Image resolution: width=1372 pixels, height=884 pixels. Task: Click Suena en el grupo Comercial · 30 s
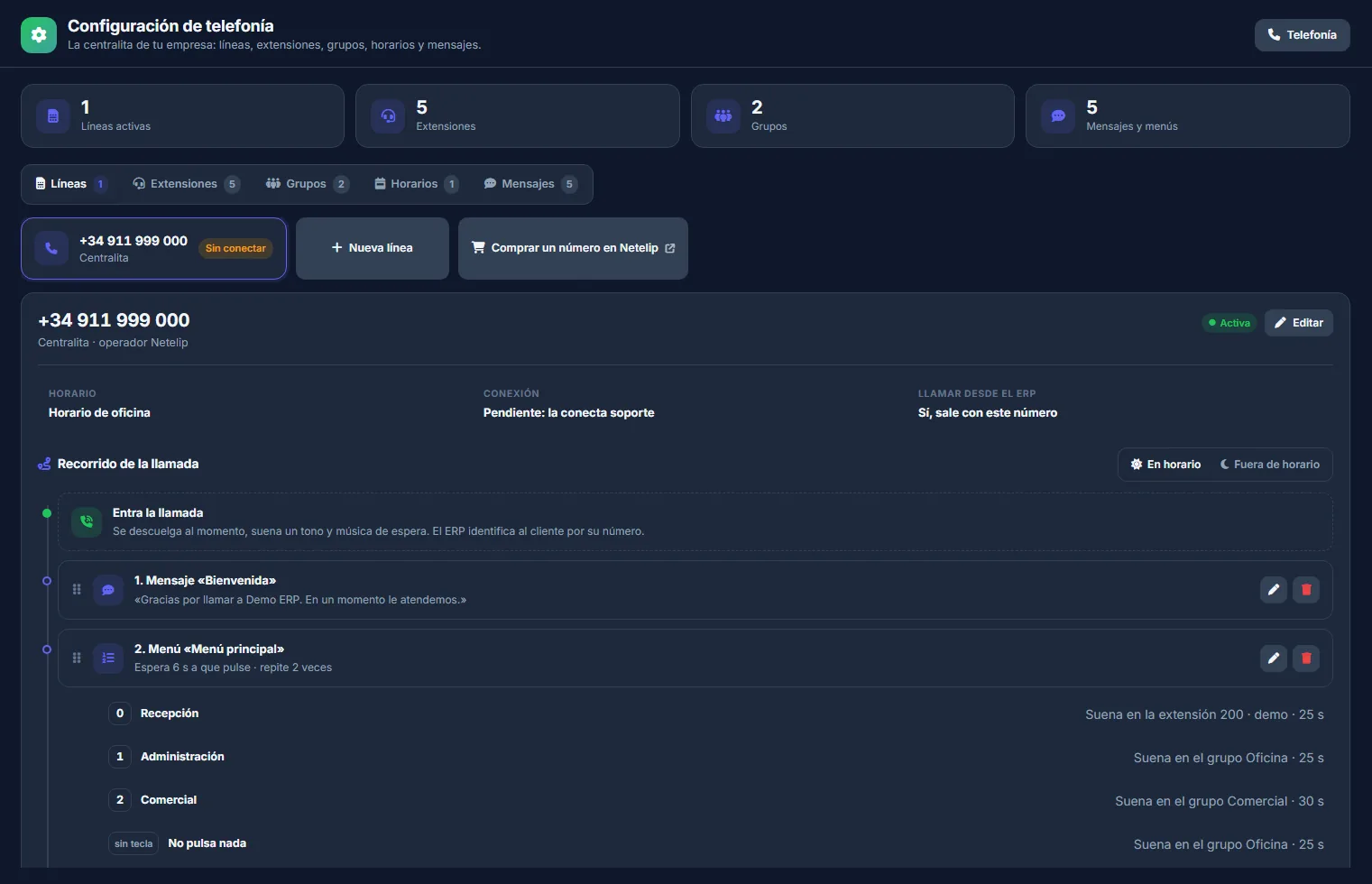click(x=1220, y=801)
